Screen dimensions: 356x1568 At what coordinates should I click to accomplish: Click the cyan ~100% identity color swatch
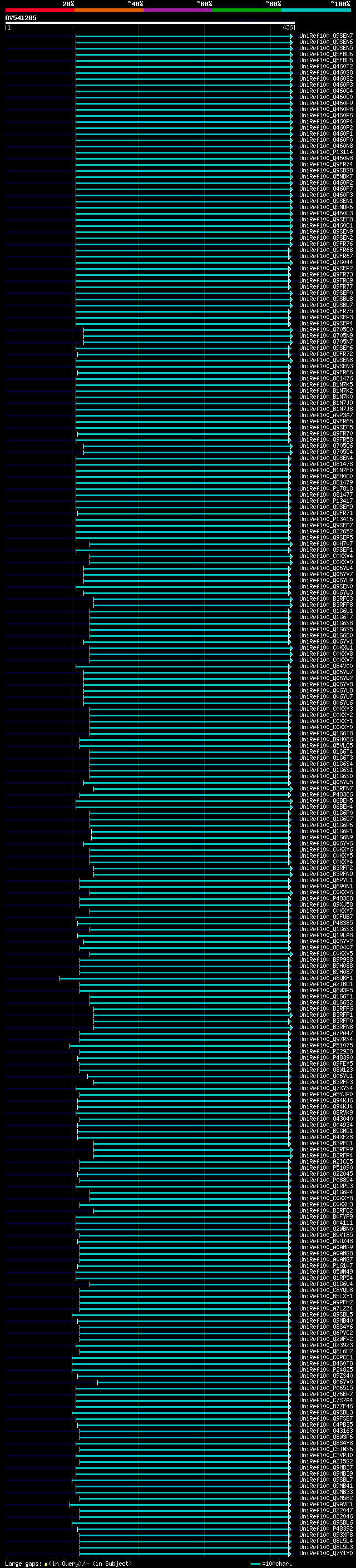click(x=316, y=11)
